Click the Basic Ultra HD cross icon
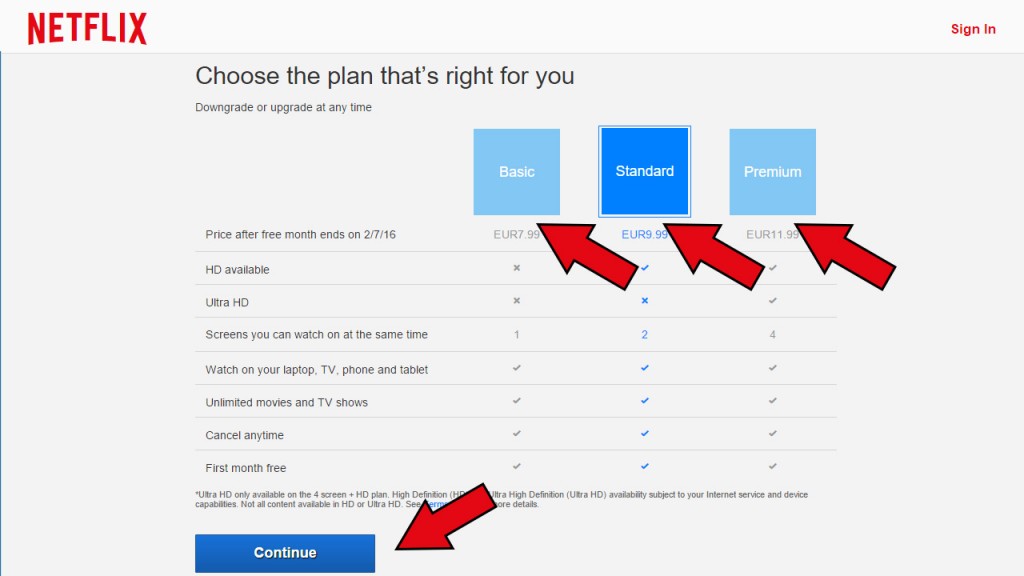Image resolution: width=1024 pixels, height=576 pixels. coord(517,300)
